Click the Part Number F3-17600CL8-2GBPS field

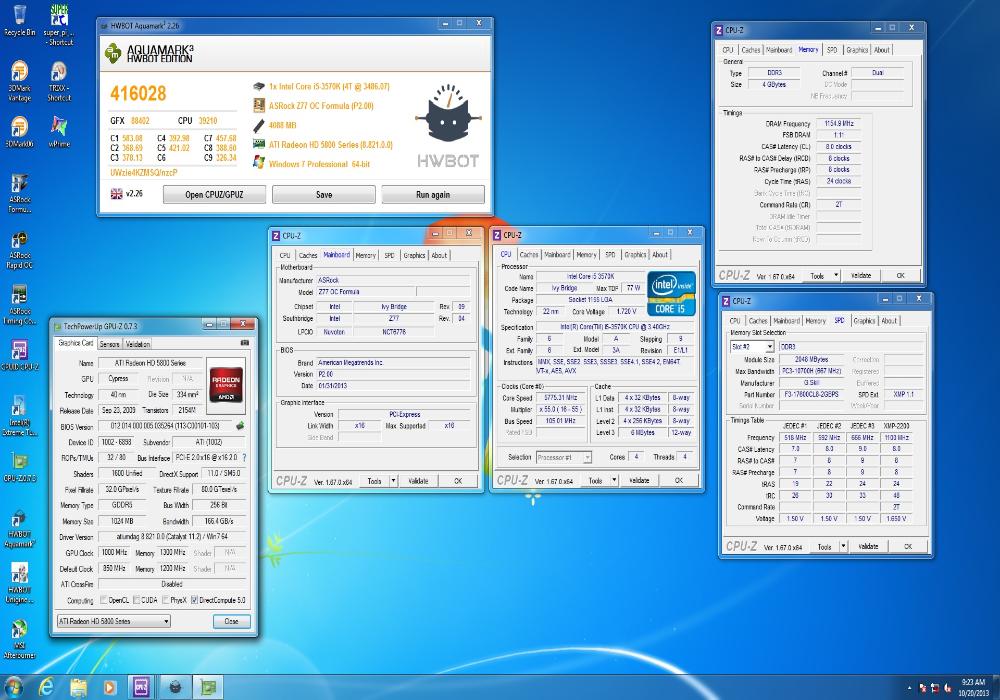(811, 395)
